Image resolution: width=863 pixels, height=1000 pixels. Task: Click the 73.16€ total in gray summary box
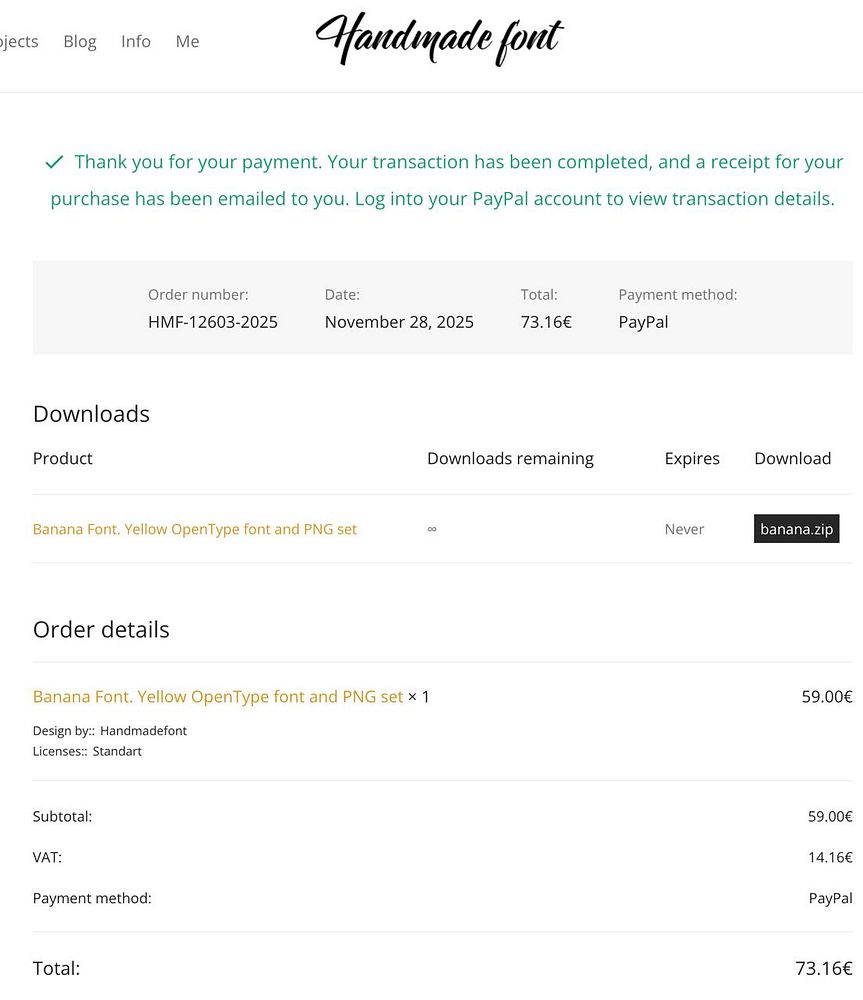pyautogui.click(x=546, y=322)
